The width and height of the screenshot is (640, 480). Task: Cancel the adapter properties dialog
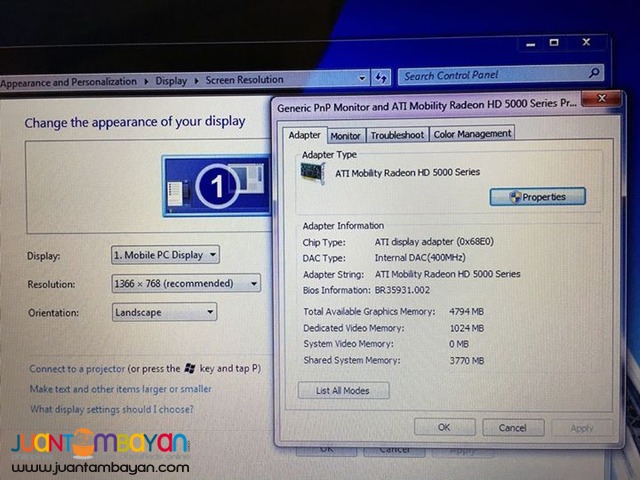513,428
